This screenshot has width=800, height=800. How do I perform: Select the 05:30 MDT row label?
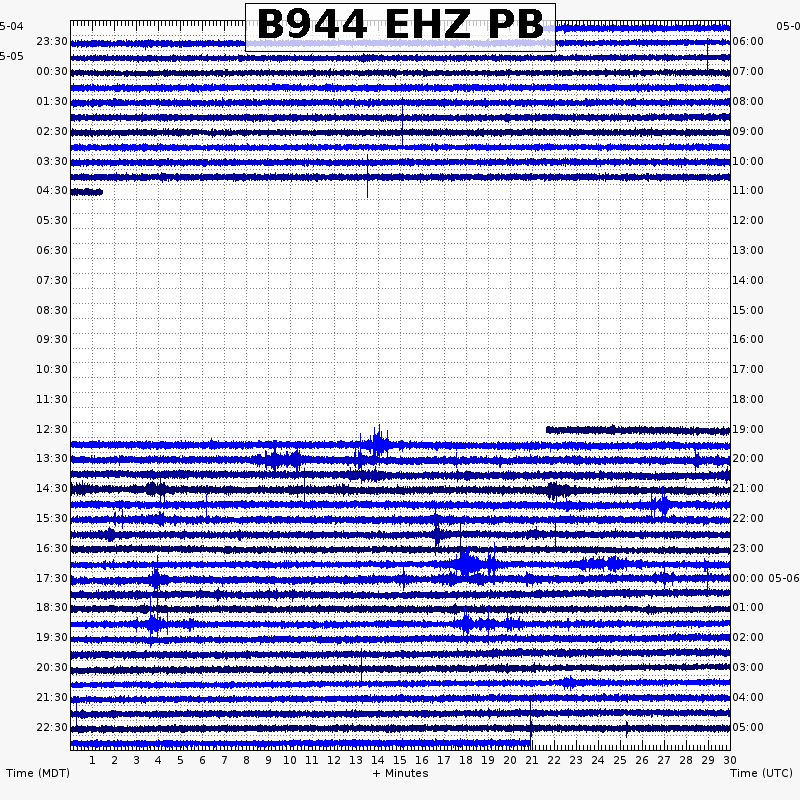[52, 220]
